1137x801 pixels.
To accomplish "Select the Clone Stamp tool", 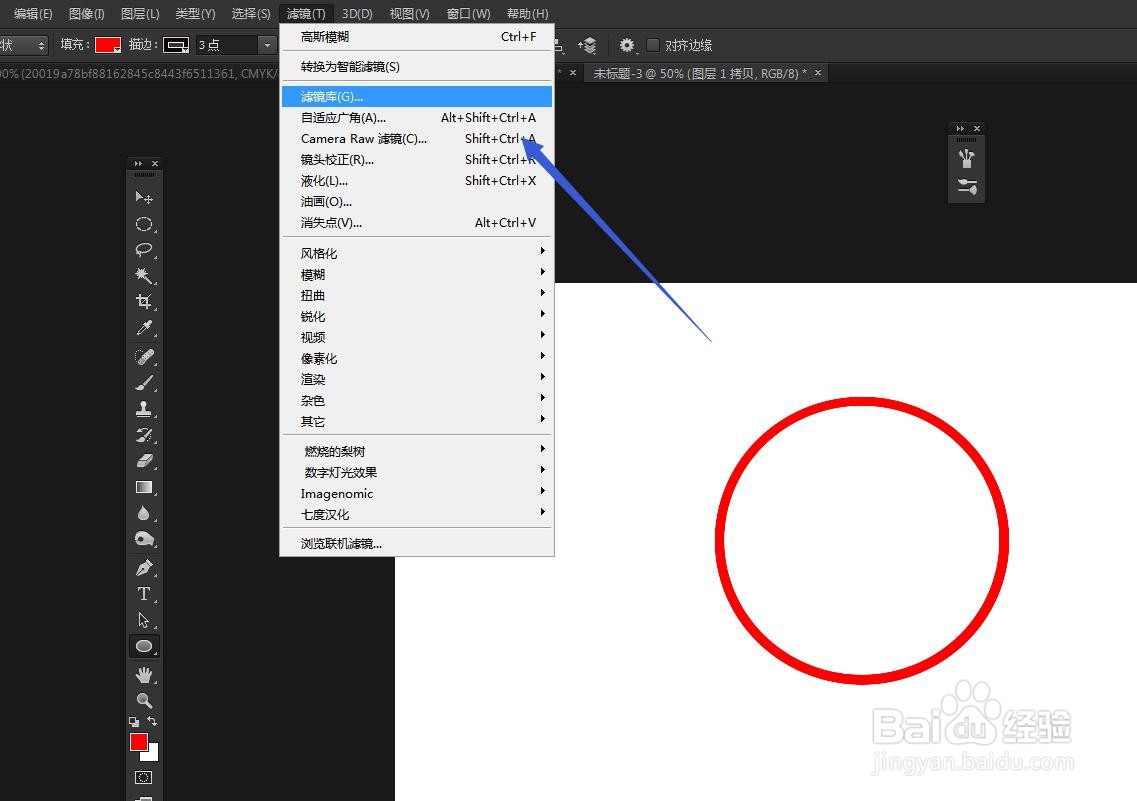I will (x=144, y=407).
